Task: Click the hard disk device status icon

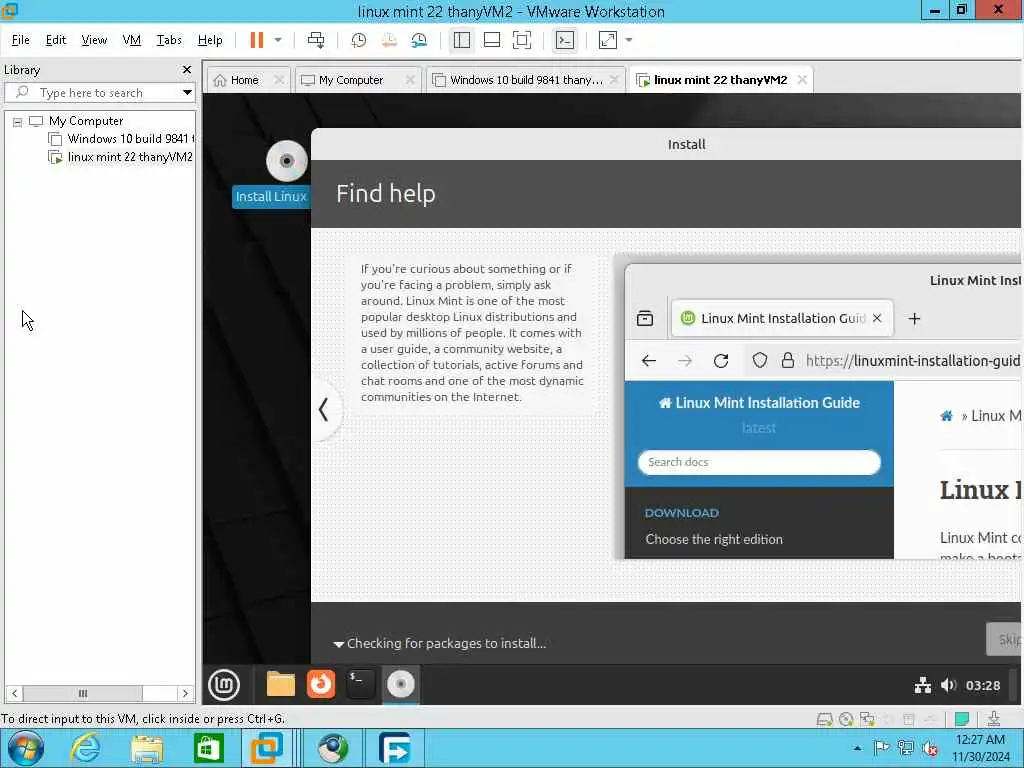Action: (x=825, y=719)
